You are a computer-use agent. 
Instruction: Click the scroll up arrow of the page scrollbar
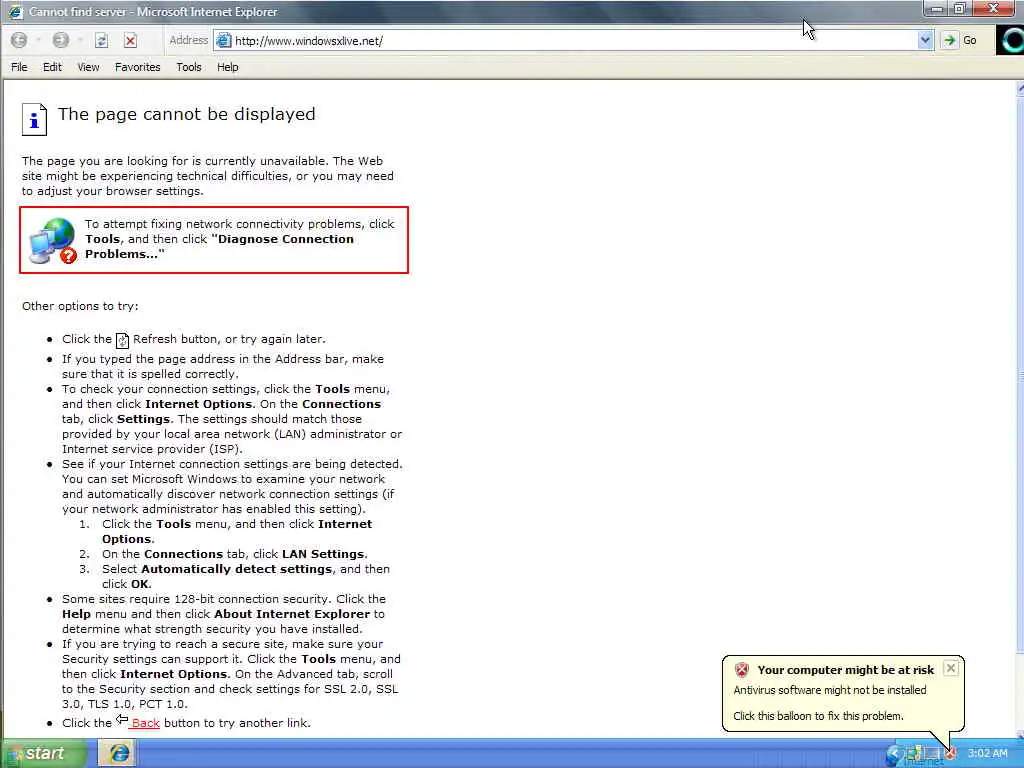pyautogui.click(x=1020, y=89)
